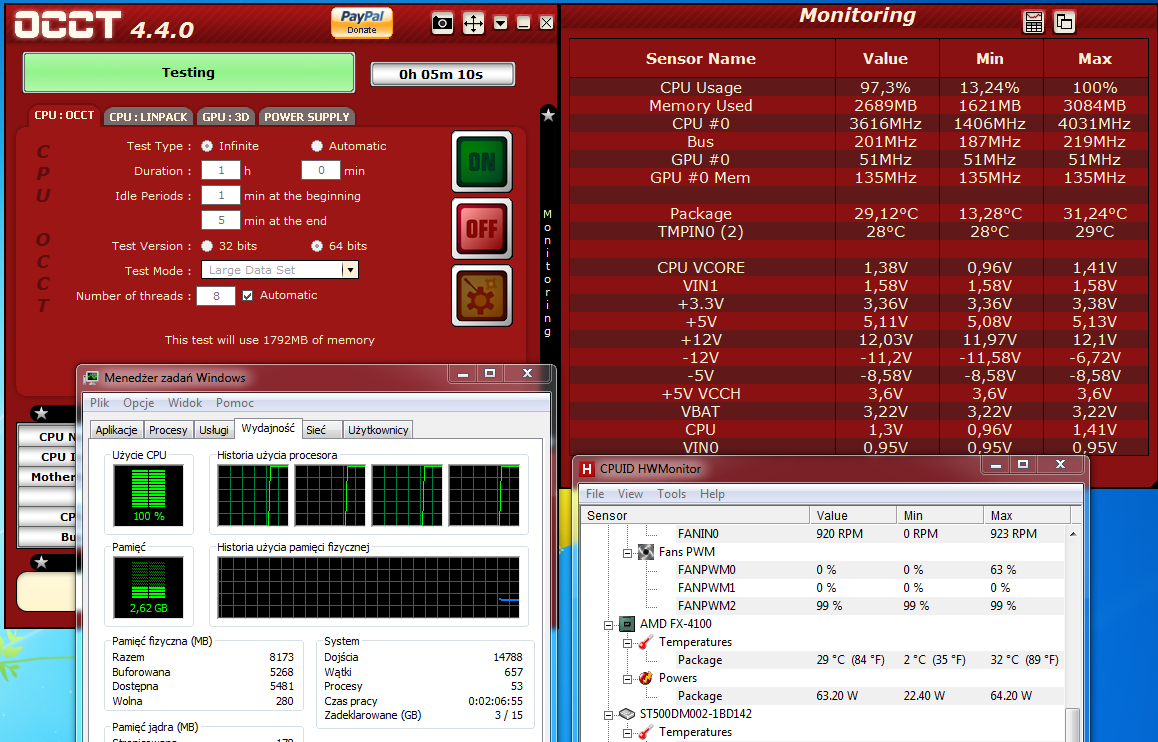Switch to Usługi tab
The image size is (1158, 742).
click(213, 430)
